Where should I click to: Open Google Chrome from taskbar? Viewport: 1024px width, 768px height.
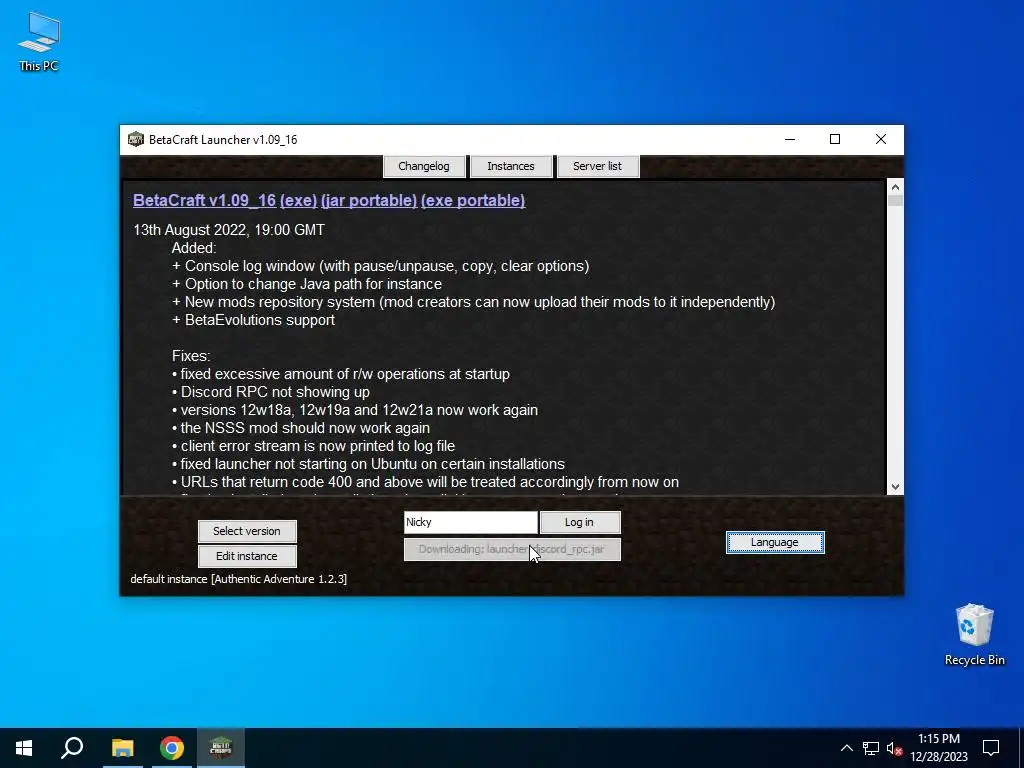point(171,748)
